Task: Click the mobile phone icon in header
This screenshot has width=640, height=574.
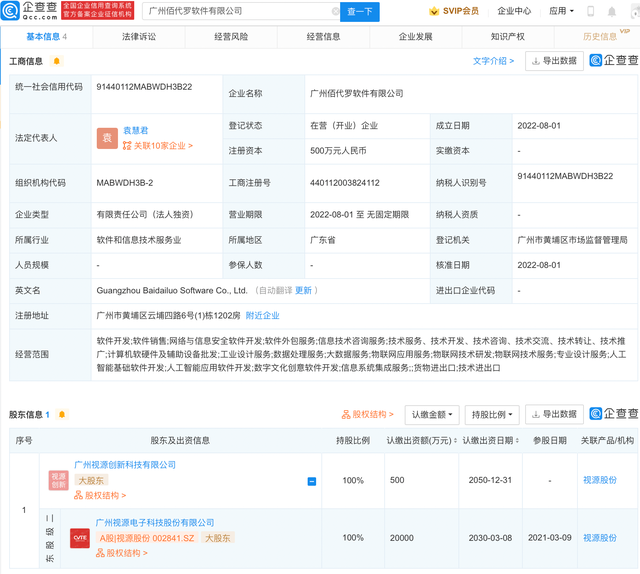Action: pos(590,12)
